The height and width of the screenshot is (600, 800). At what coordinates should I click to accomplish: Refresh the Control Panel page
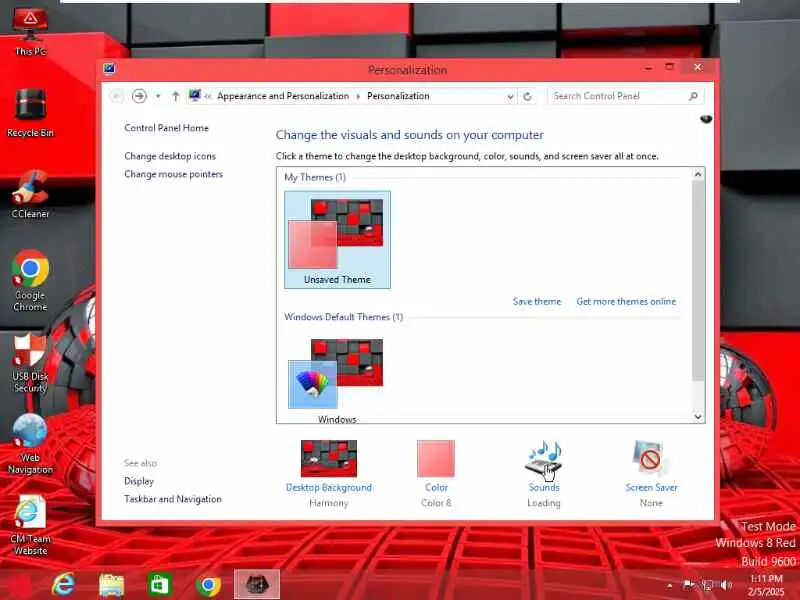[528, 96]
